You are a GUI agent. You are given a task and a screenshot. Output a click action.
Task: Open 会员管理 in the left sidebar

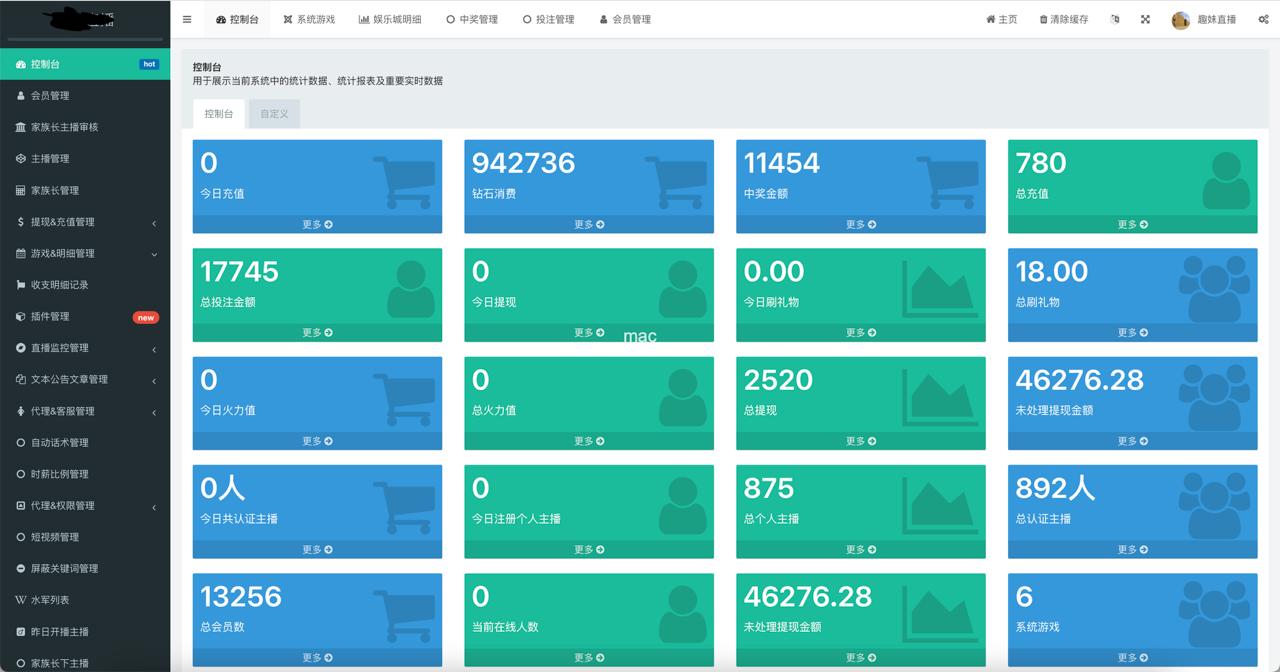pyautogui.click(x=50, y=96)
